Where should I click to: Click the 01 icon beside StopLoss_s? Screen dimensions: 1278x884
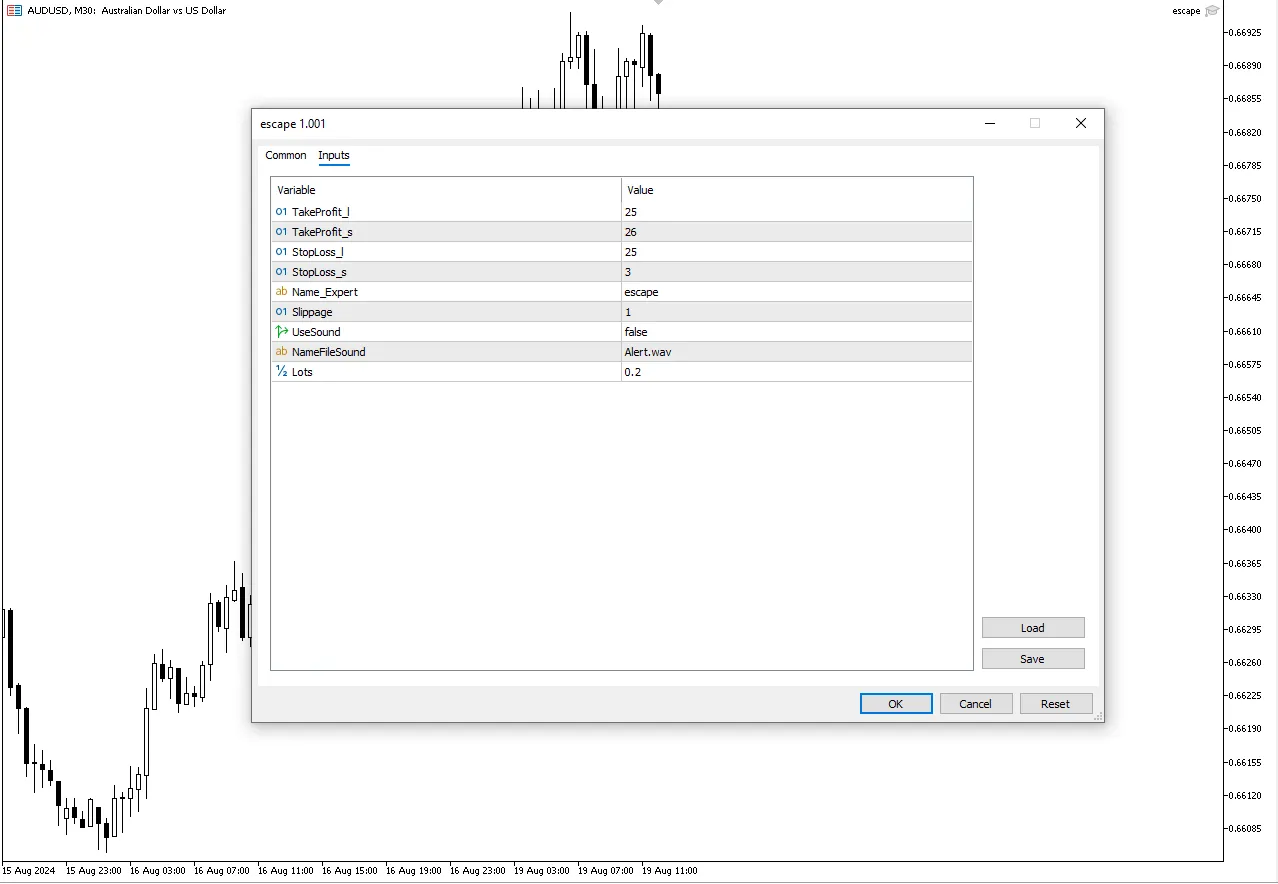(x=281, y=271)
